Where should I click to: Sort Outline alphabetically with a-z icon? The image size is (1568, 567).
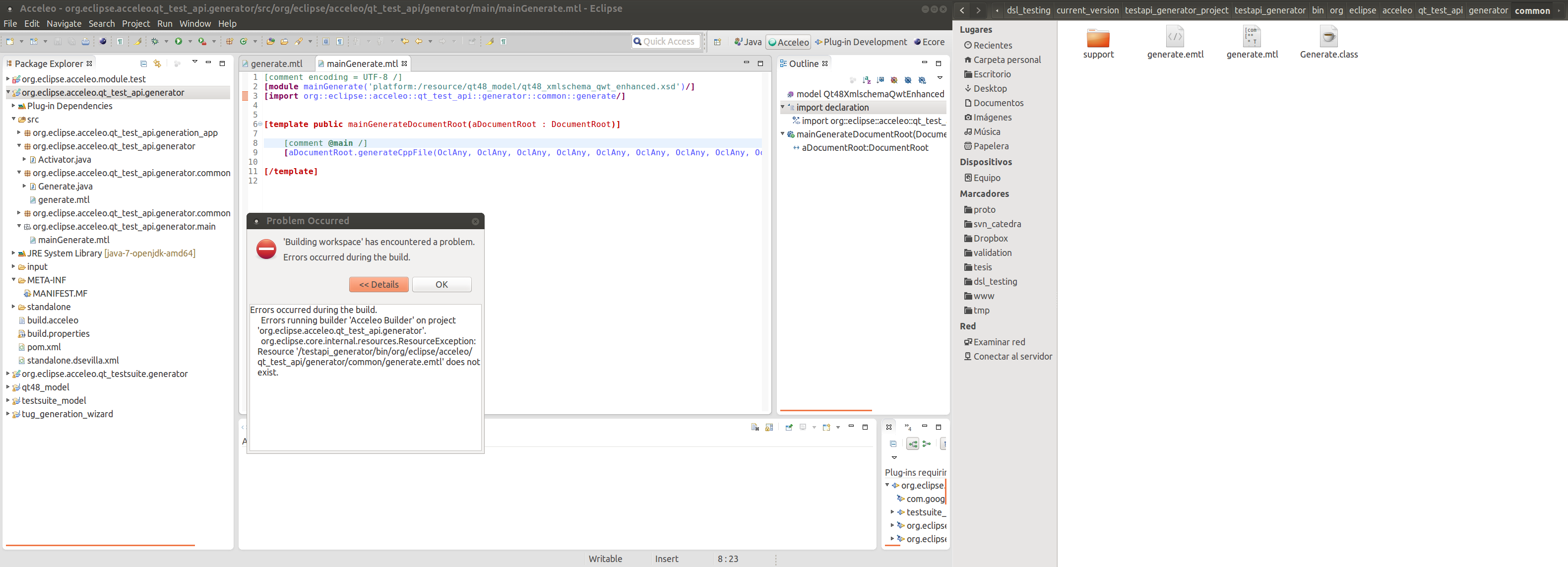tap(866, 80)
